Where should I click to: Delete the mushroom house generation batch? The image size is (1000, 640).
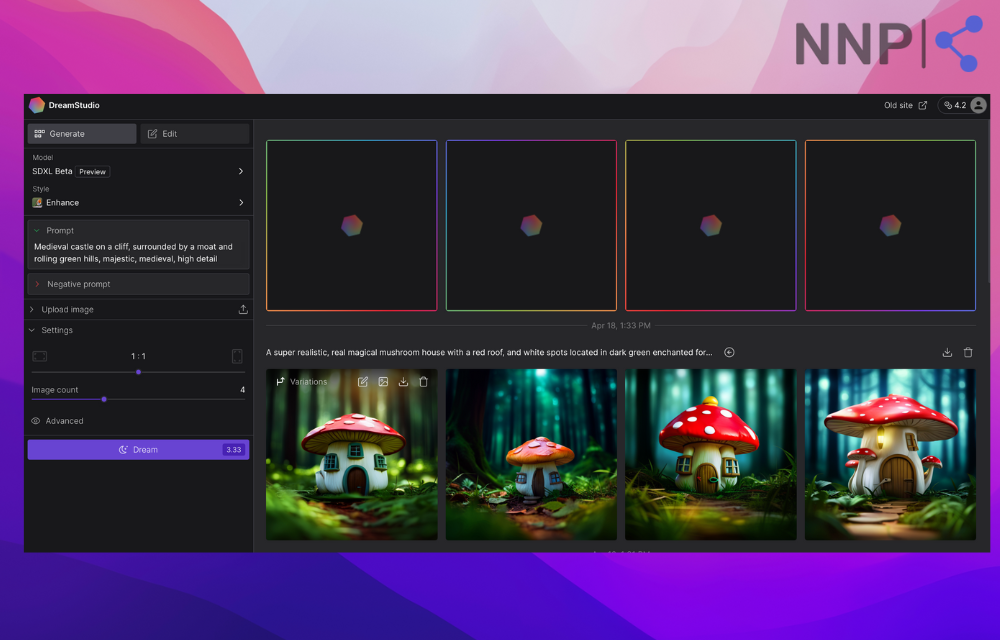coord(968,352)
